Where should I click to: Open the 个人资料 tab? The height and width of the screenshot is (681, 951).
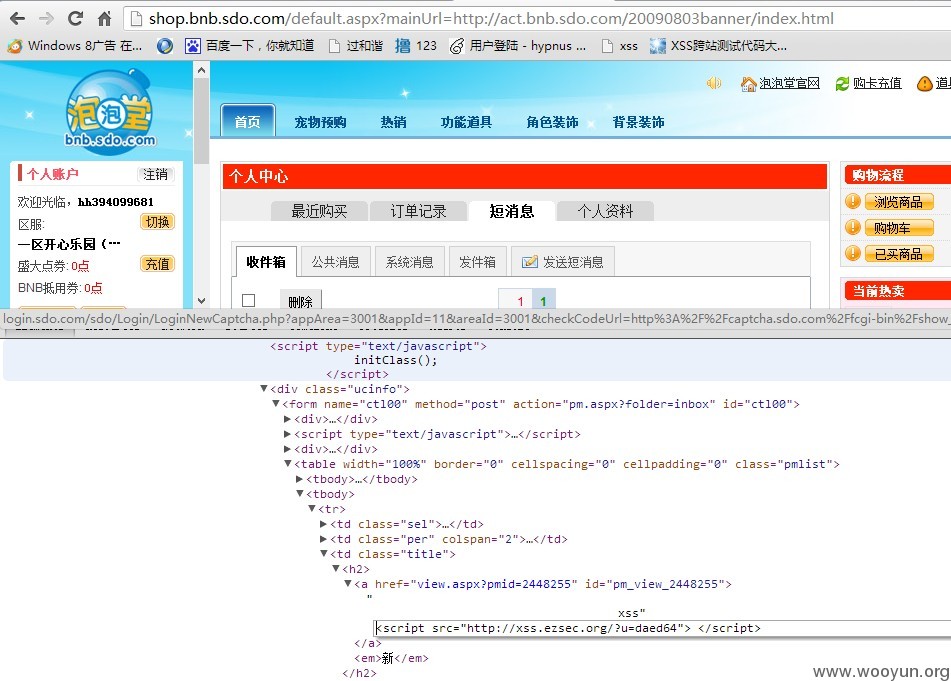point(605,211)
